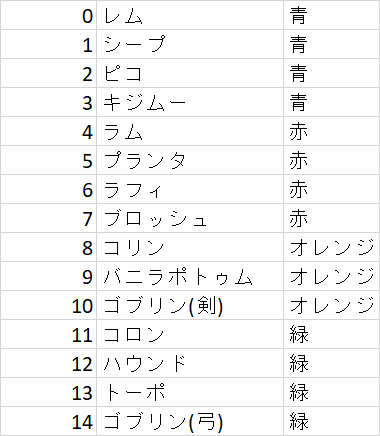Click the コリン name cell
This screenshot has height=436, width=380.
(190, 247)
